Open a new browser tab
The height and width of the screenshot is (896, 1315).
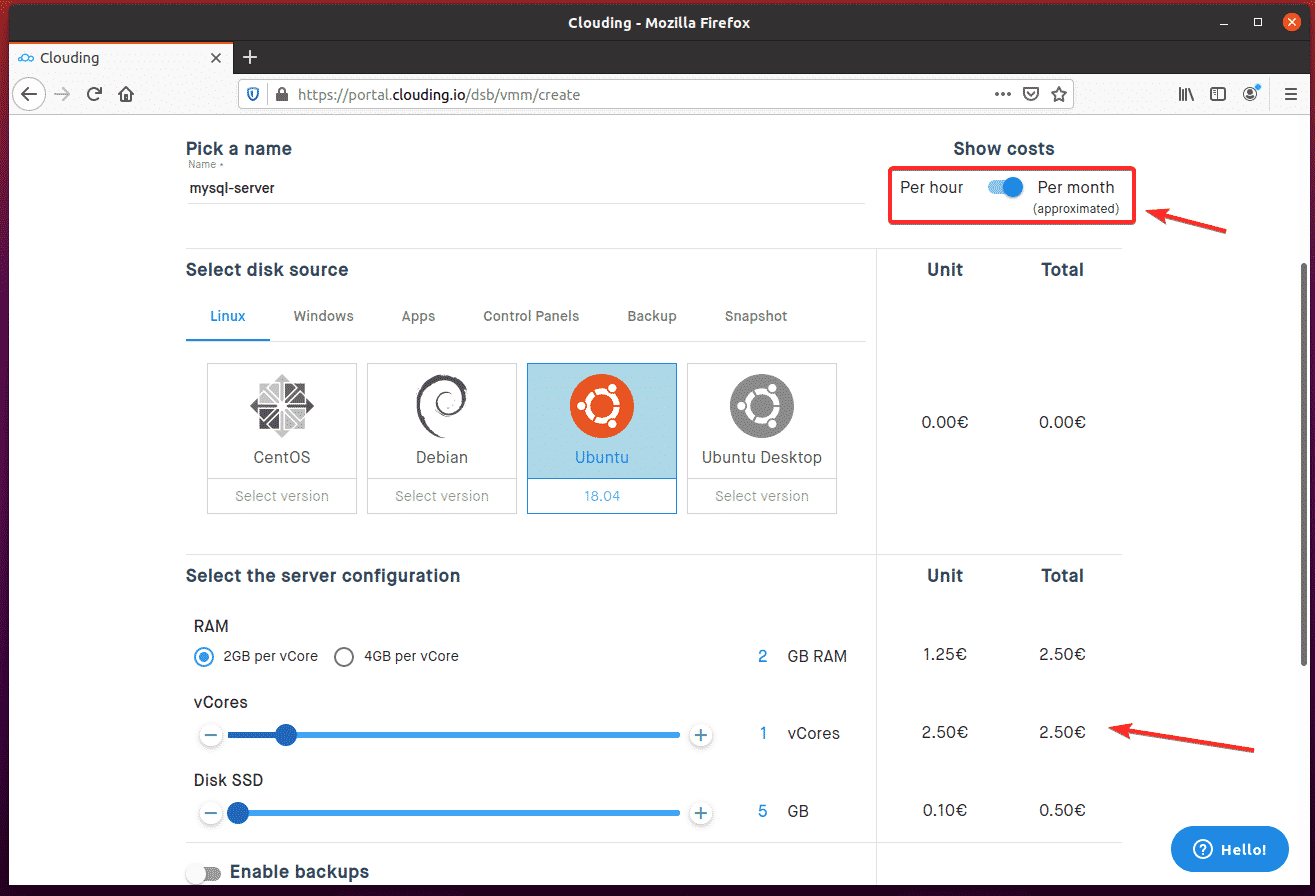point(250,57)
